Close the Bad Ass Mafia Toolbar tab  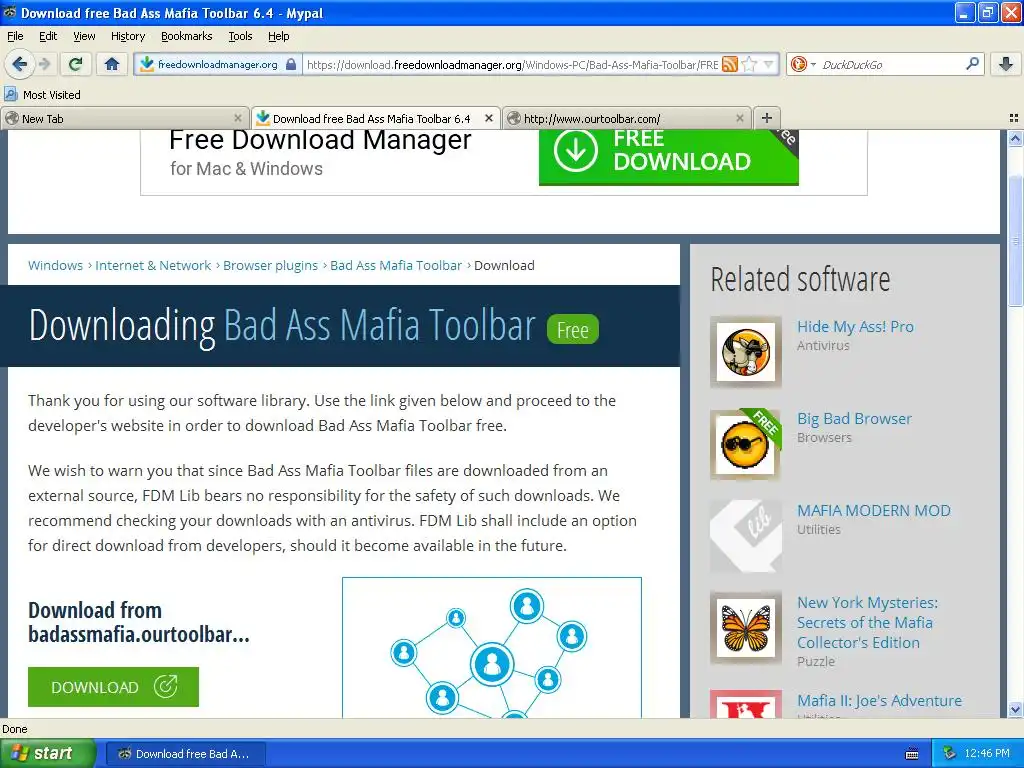tap(488, 118)
